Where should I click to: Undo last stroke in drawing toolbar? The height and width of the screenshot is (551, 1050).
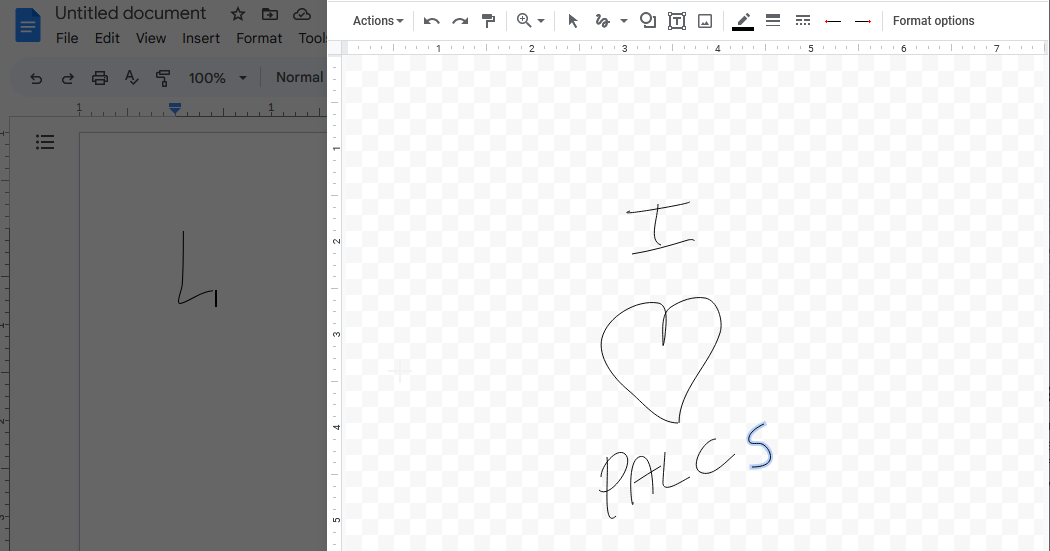[431, 21]
